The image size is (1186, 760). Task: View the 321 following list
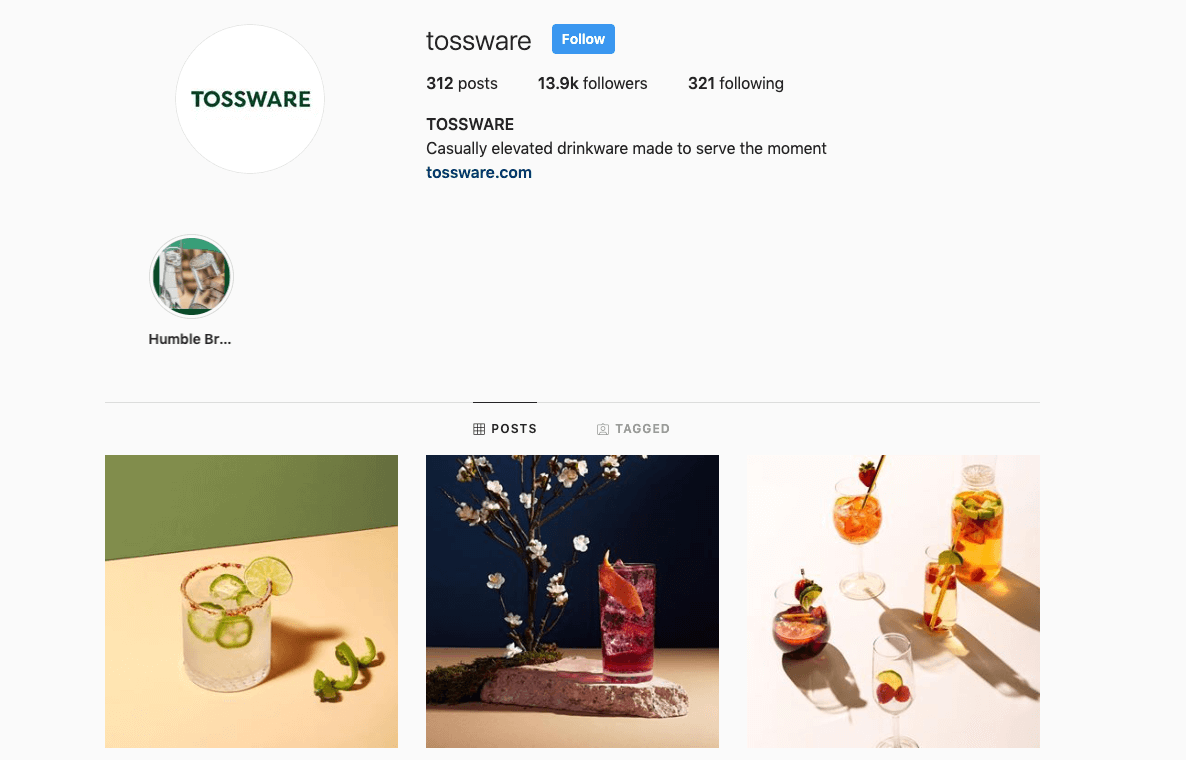(x=735, y=83)
